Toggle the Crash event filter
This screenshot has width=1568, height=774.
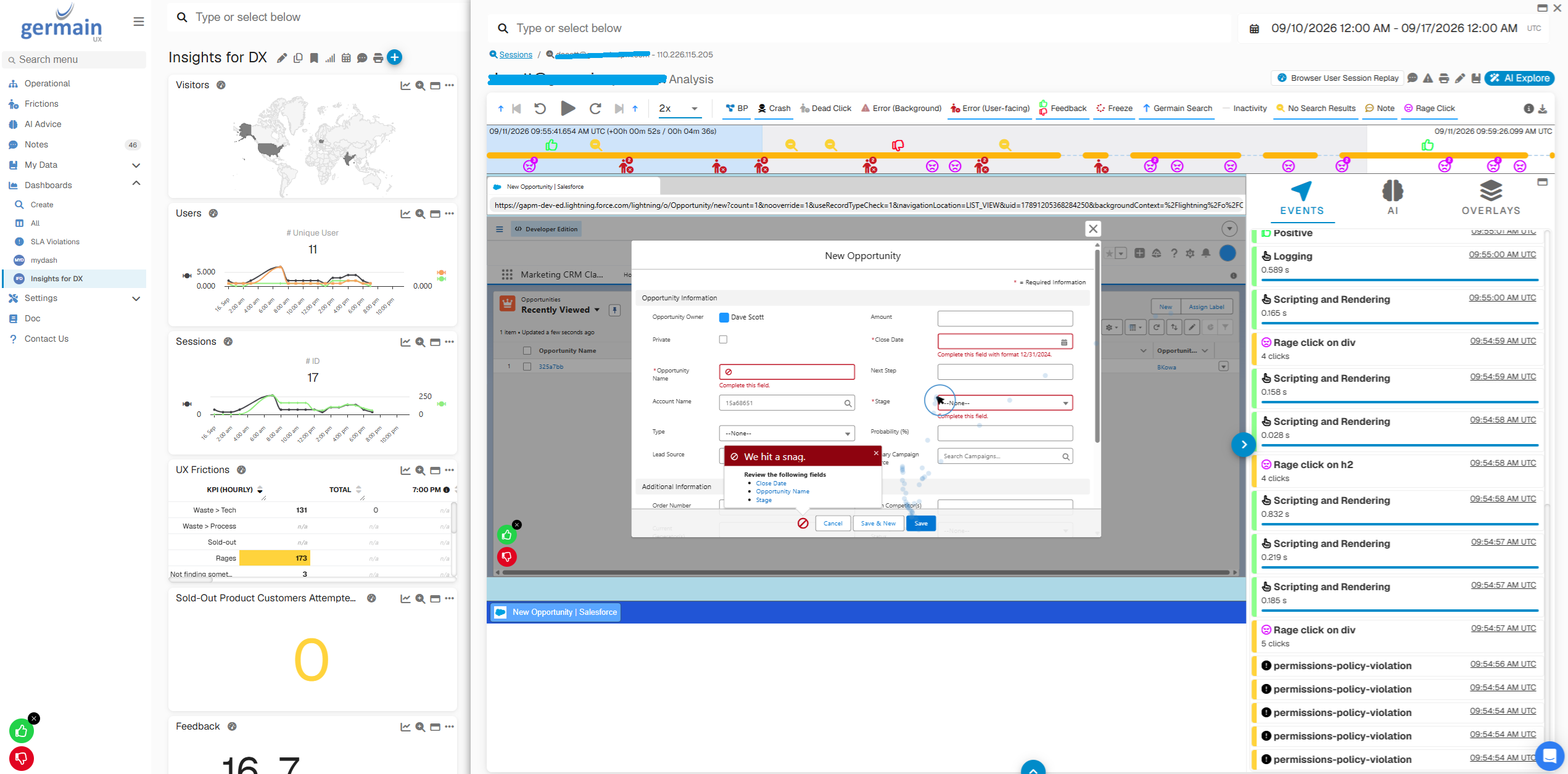pos(774,109)
